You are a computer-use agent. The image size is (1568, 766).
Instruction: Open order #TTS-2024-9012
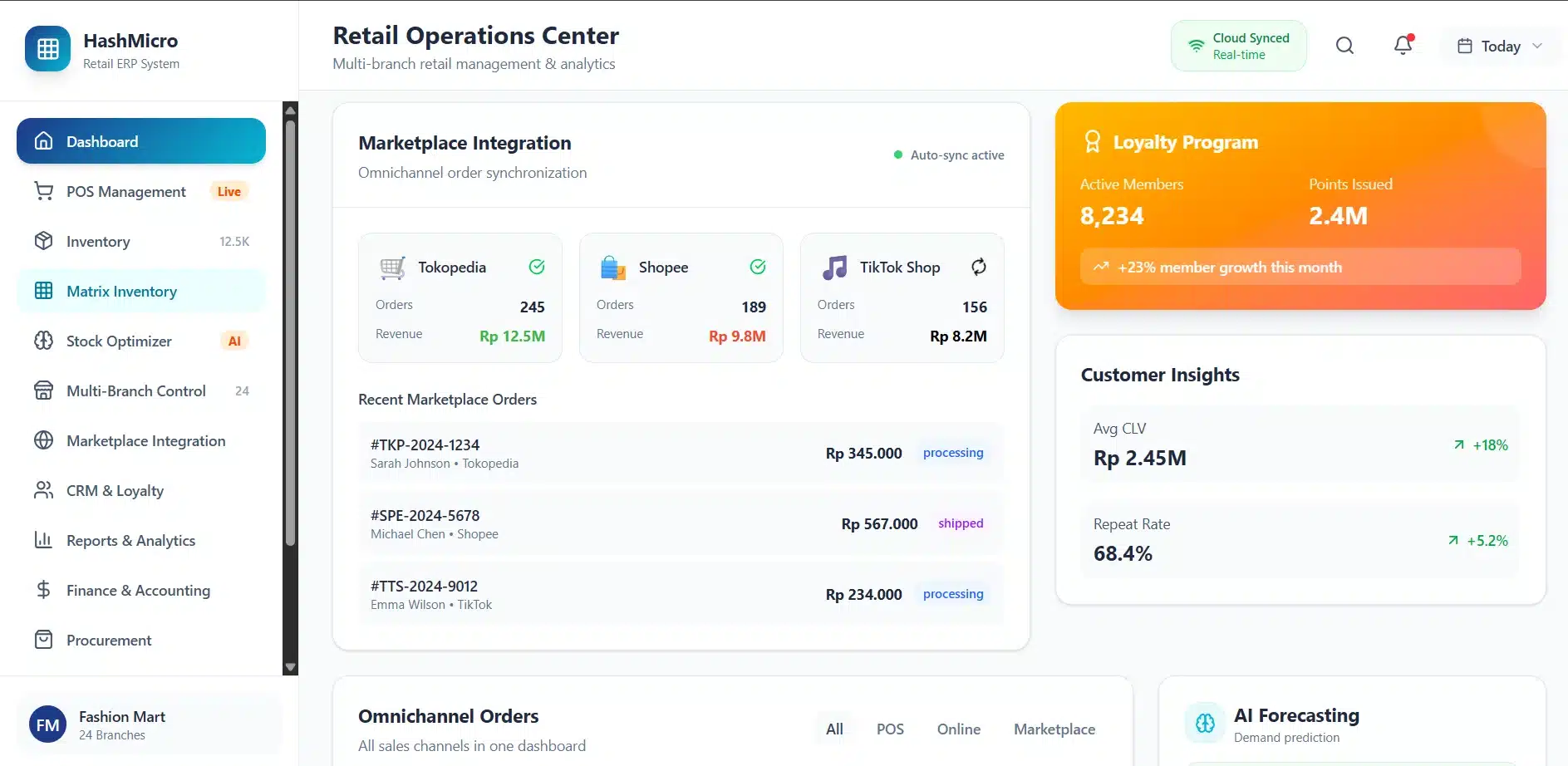681,594
